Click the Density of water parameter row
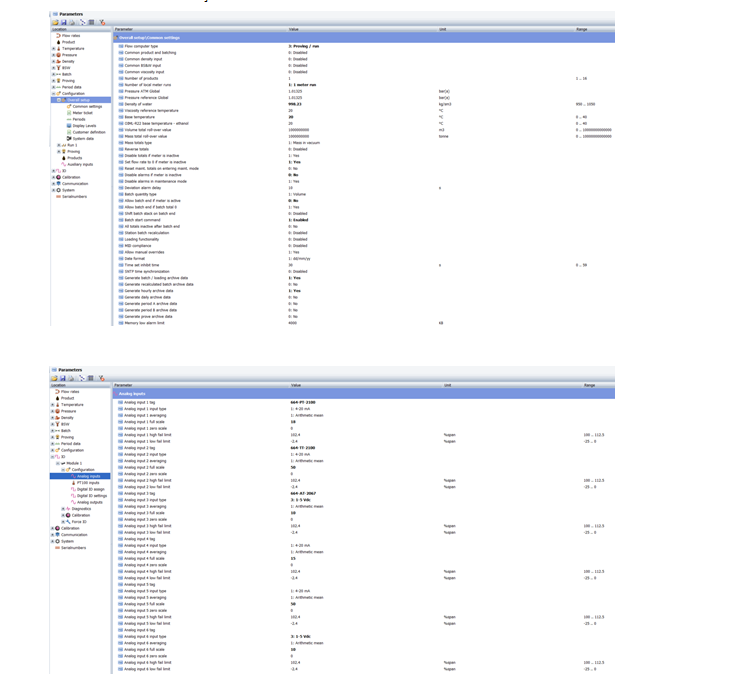The width and height of the screenshot is (736, 692). [x=364, y=104]
